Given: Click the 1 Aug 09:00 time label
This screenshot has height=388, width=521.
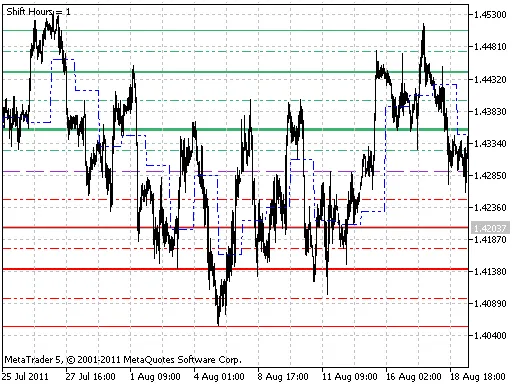Looking at the screenshot, I should 155,377.
